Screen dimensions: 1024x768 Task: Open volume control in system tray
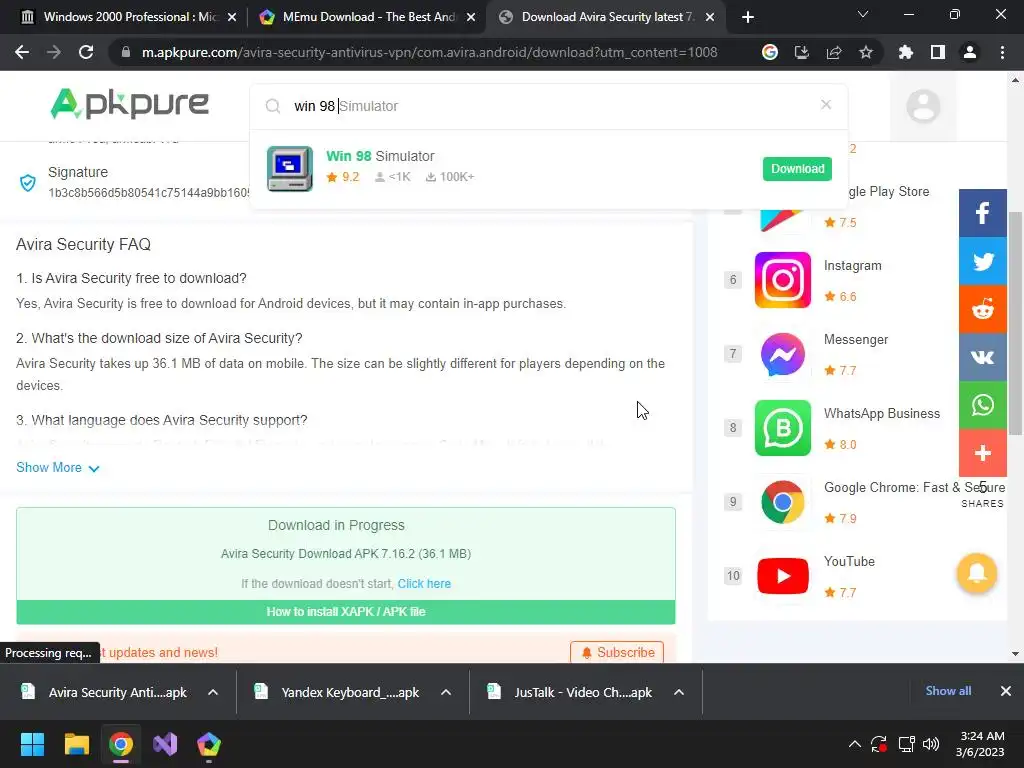[x=931, y=744]
